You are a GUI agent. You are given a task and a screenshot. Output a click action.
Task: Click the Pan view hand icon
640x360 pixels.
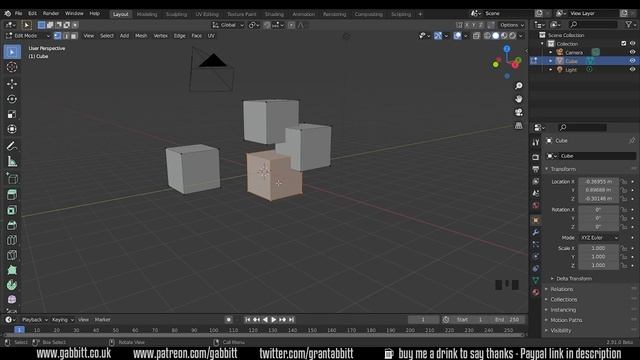(518, 99)
